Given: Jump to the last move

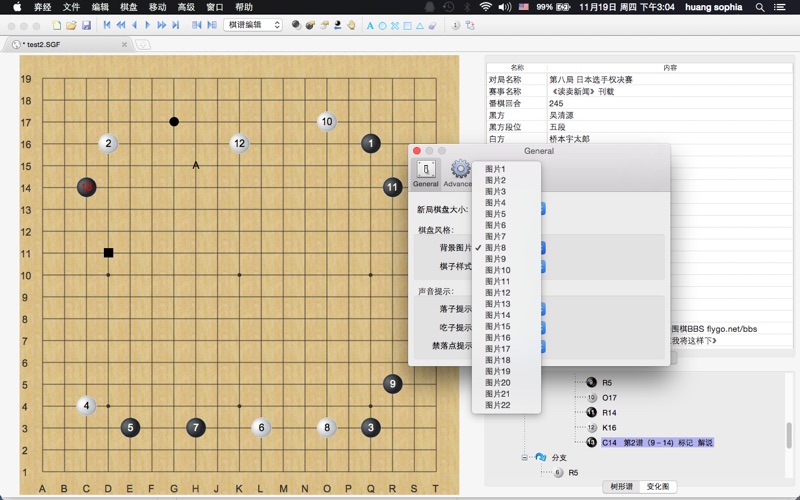Looking at the screenshot, I should pos(176,25).
